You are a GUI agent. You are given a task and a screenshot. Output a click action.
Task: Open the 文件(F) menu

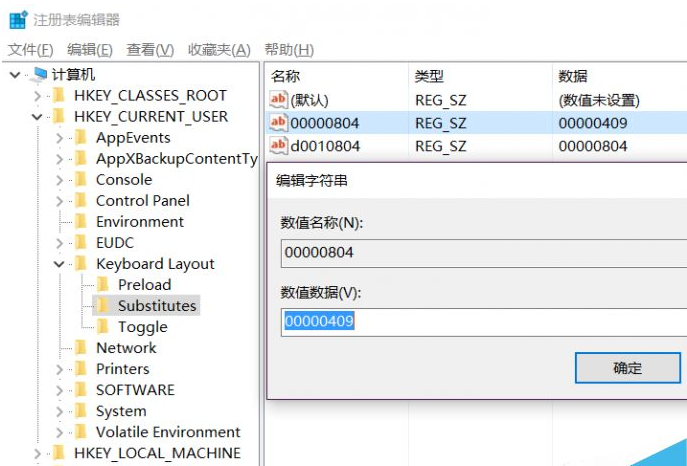30,50
